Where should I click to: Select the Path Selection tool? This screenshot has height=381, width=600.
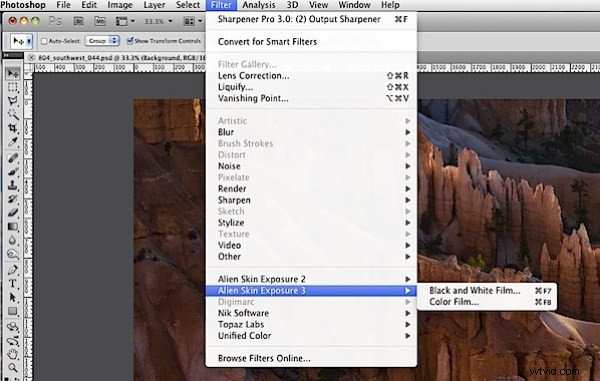[x=13, y=297]
